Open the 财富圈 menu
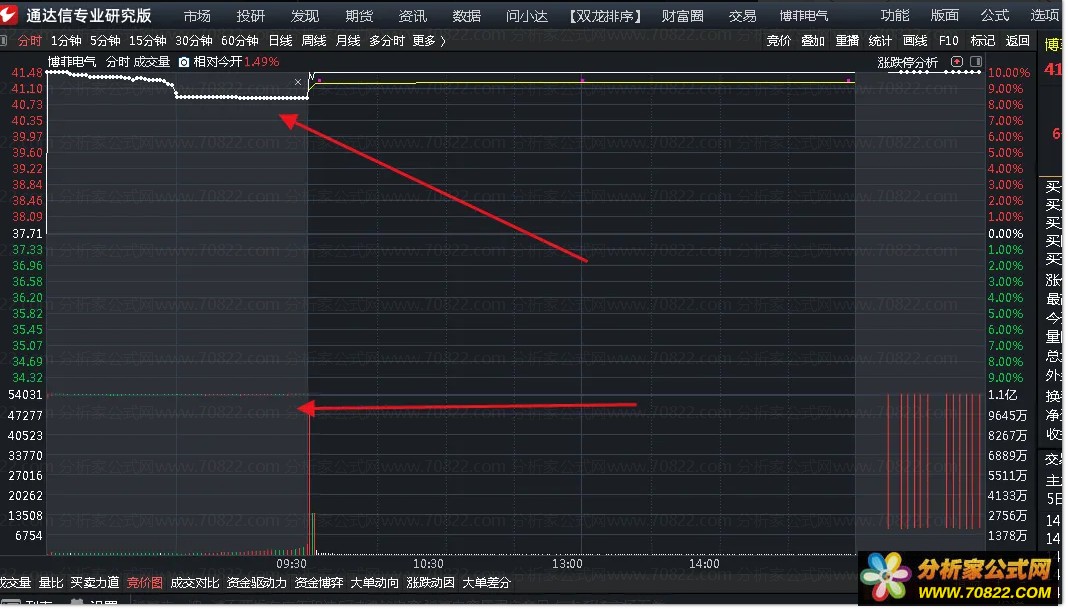This screenshot has height=609, width=1068. click(x=682, y=16)
